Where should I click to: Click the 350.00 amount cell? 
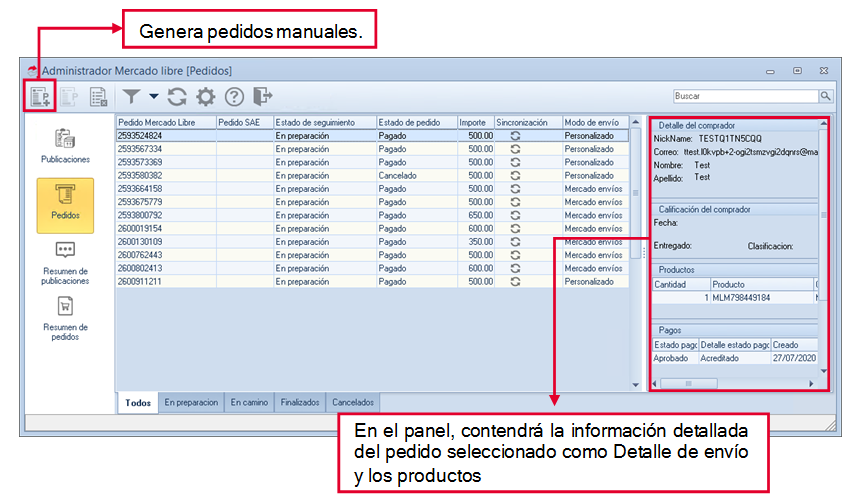[x=476, y=242]
